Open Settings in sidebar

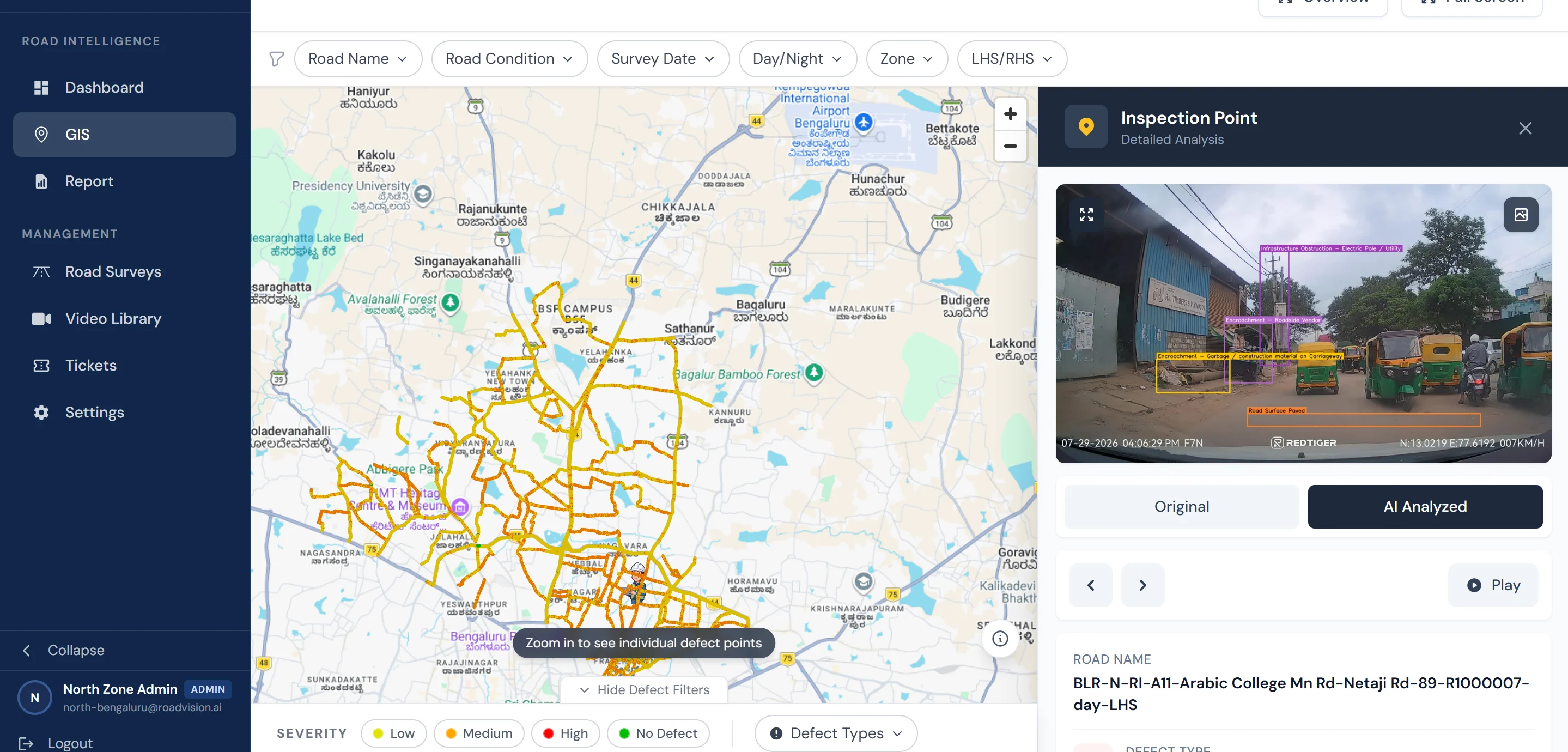pyautogui.click(x=125, y=412)
